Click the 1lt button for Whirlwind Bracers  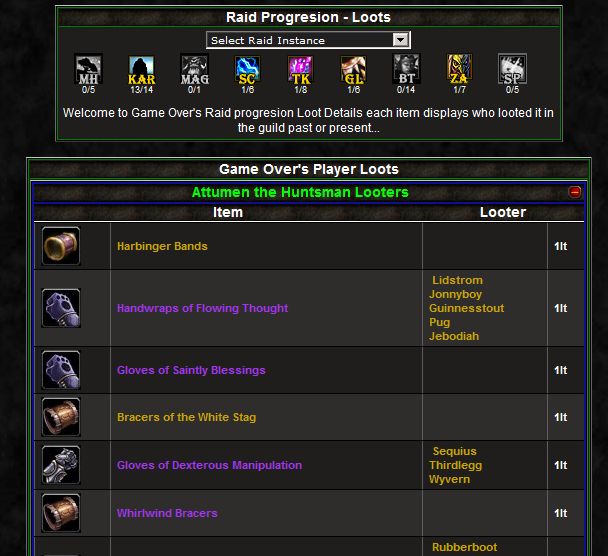click(x=560, y=513)
